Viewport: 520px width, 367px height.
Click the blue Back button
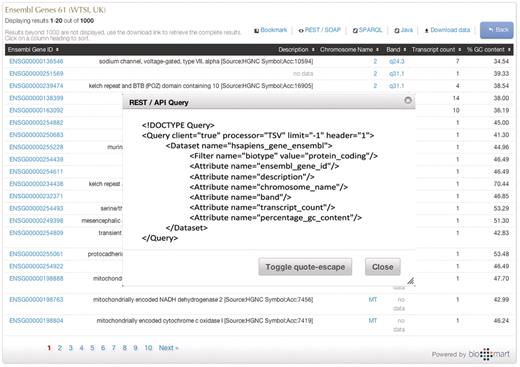tap(496, 30)
